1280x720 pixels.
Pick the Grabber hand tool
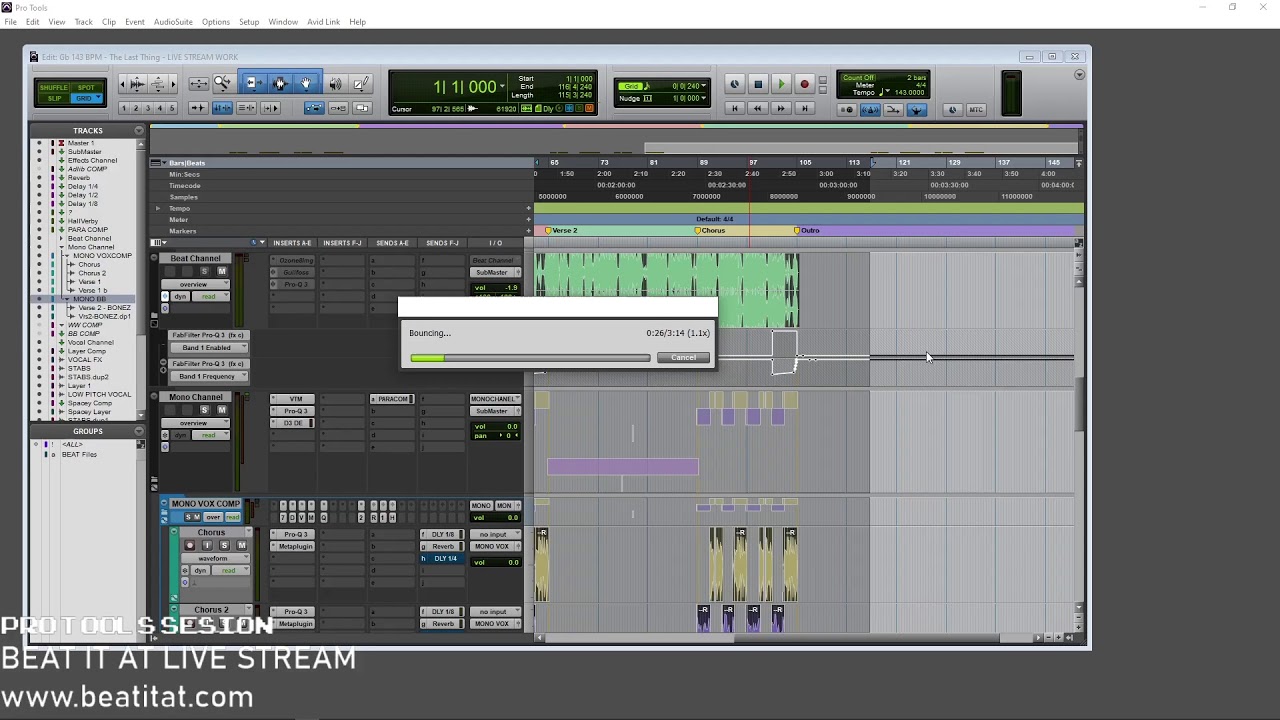[306, 83]
